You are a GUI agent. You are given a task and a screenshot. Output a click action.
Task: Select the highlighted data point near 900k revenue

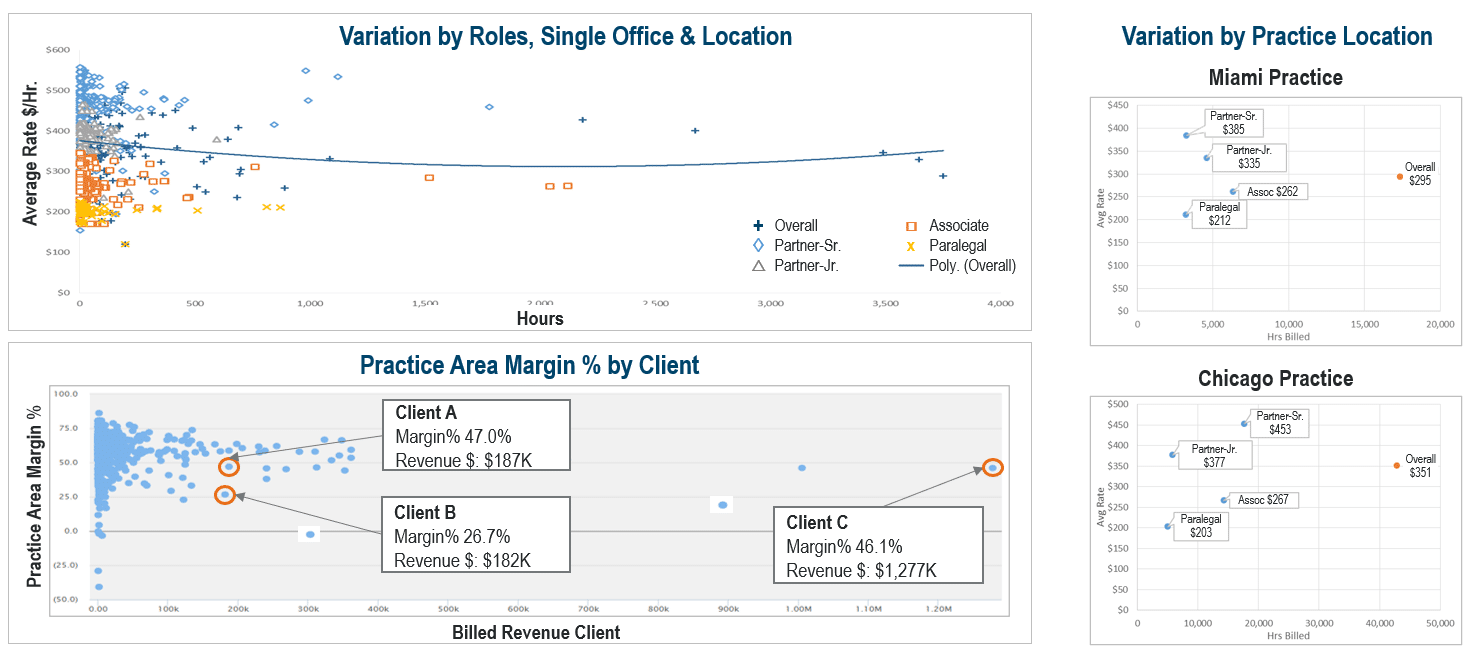pos(723,505)
